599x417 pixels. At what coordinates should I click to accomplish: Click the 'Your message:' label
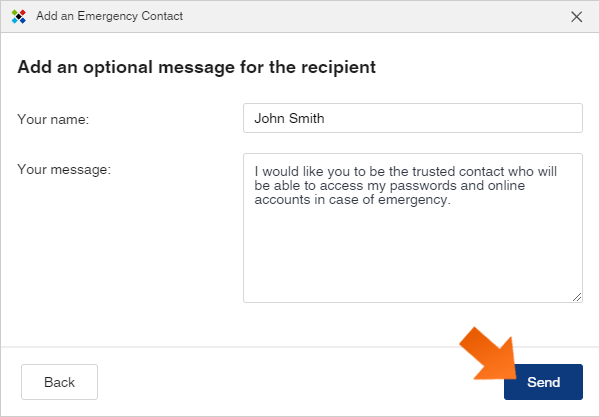click(64, 169)
